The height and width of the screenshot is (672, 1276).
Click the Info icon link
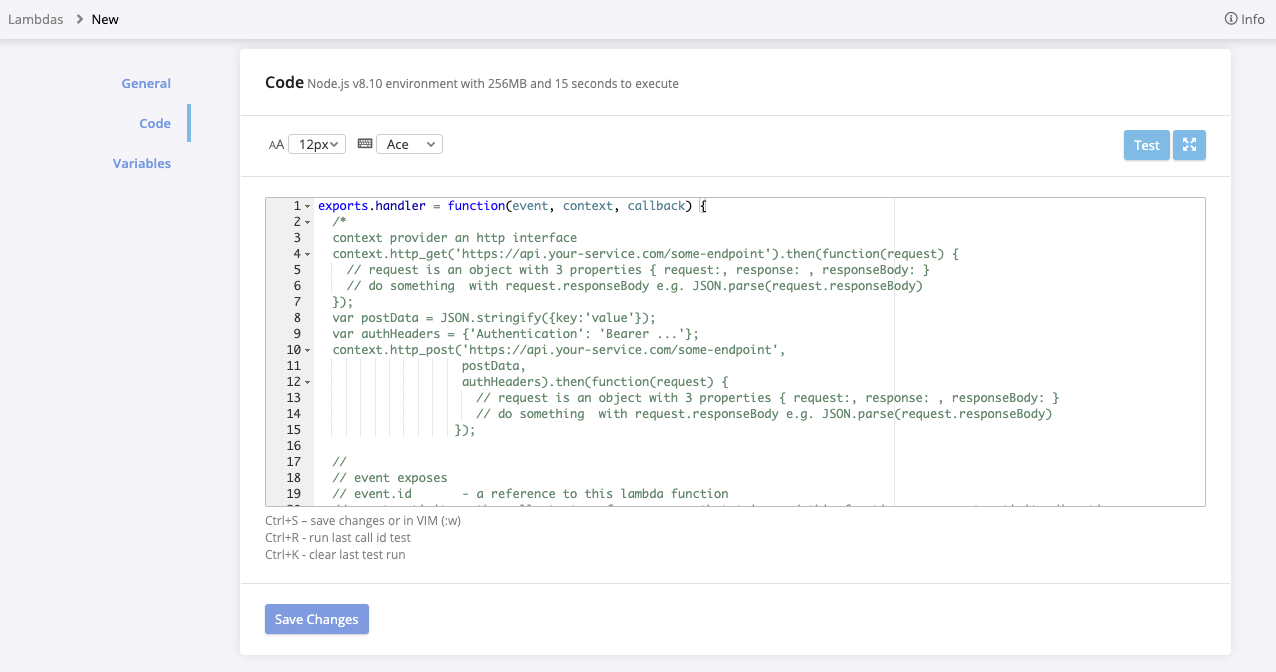click(x=1244, y=19)
